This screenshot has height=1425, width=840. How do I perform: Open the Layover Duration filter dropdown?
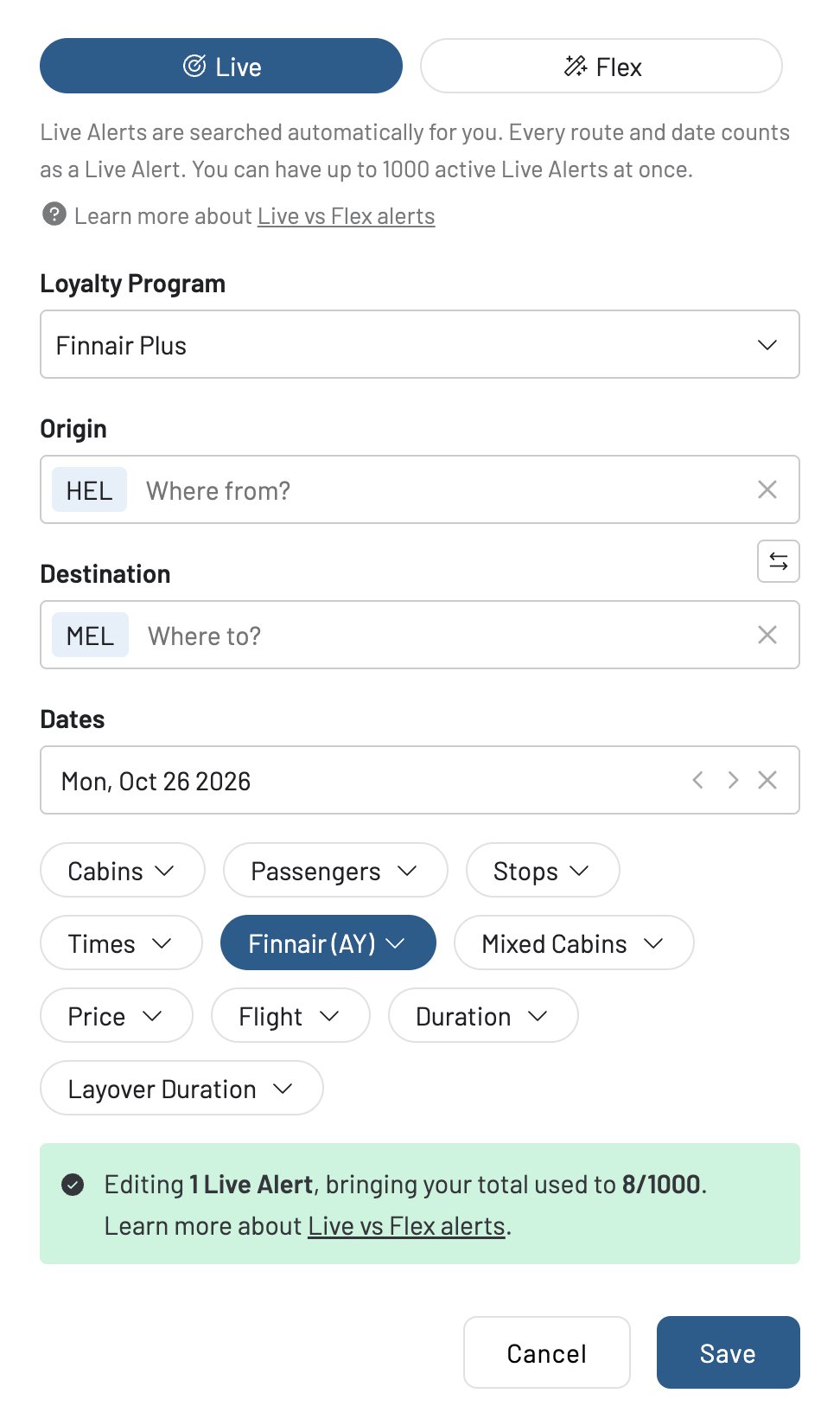(x=181, y=1088)
